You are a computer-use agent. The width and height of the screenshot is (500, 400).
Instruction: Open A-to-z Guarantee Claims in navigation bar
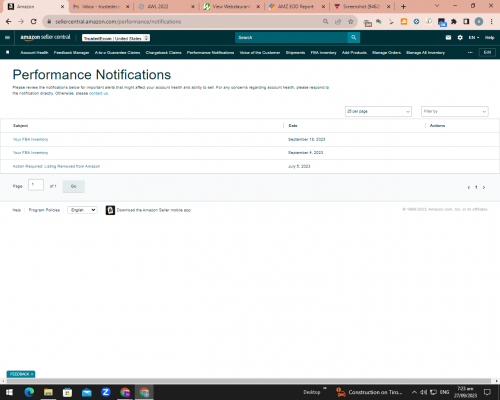point(117,53)
